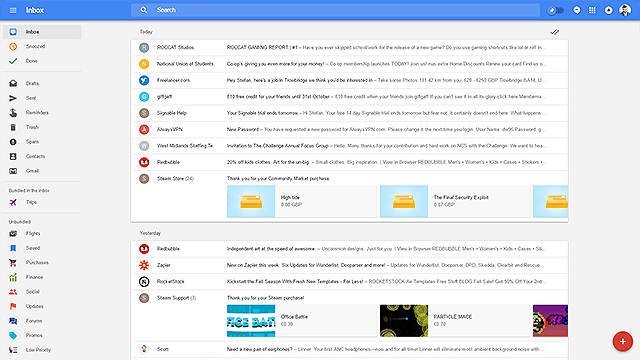Open the PARTICLE MACE purchase card
640x360 pixels.
(x=455, y=321)
